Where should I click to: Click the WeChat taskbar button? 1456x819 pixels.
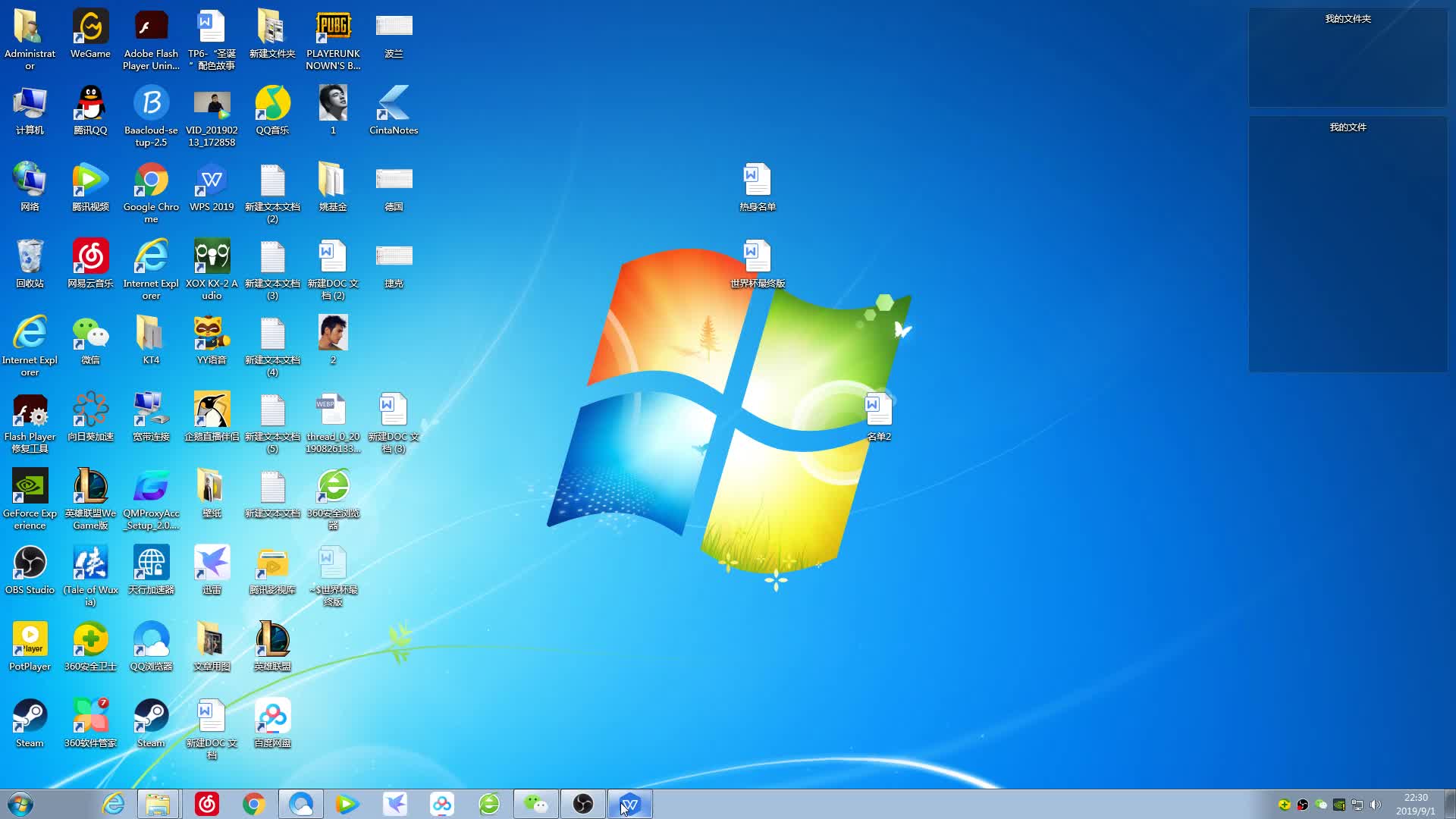[536, 804]
